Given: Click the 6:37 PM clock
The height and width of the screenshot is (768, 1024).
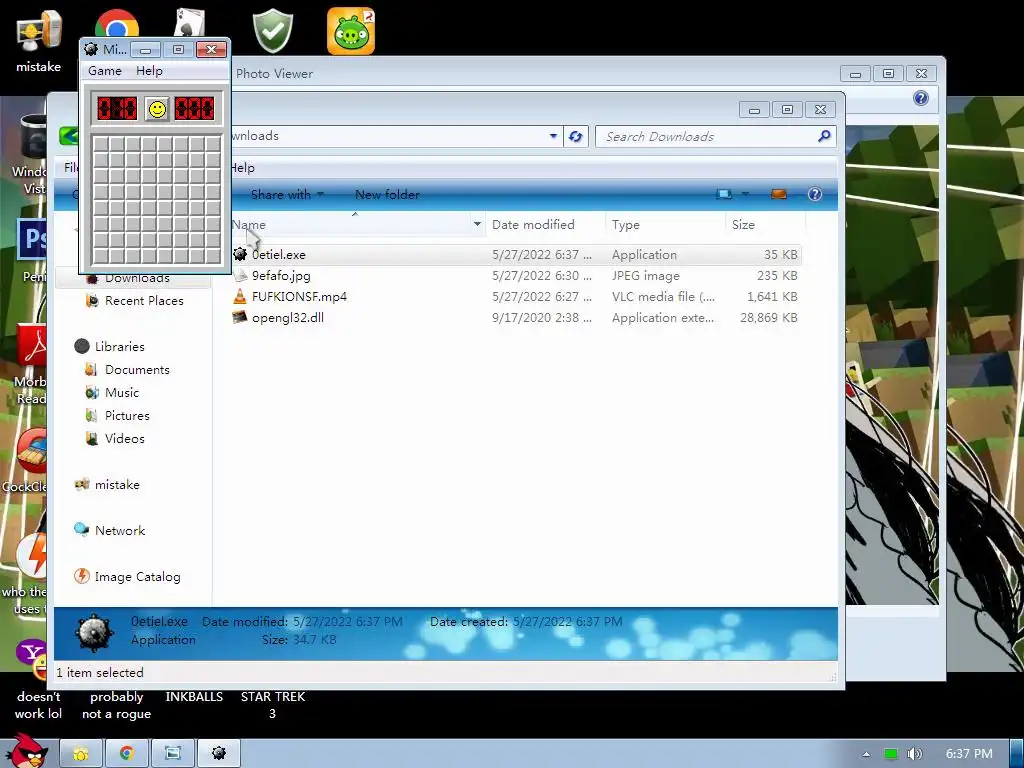Looking at the screenshot, I should coord(969,754).
